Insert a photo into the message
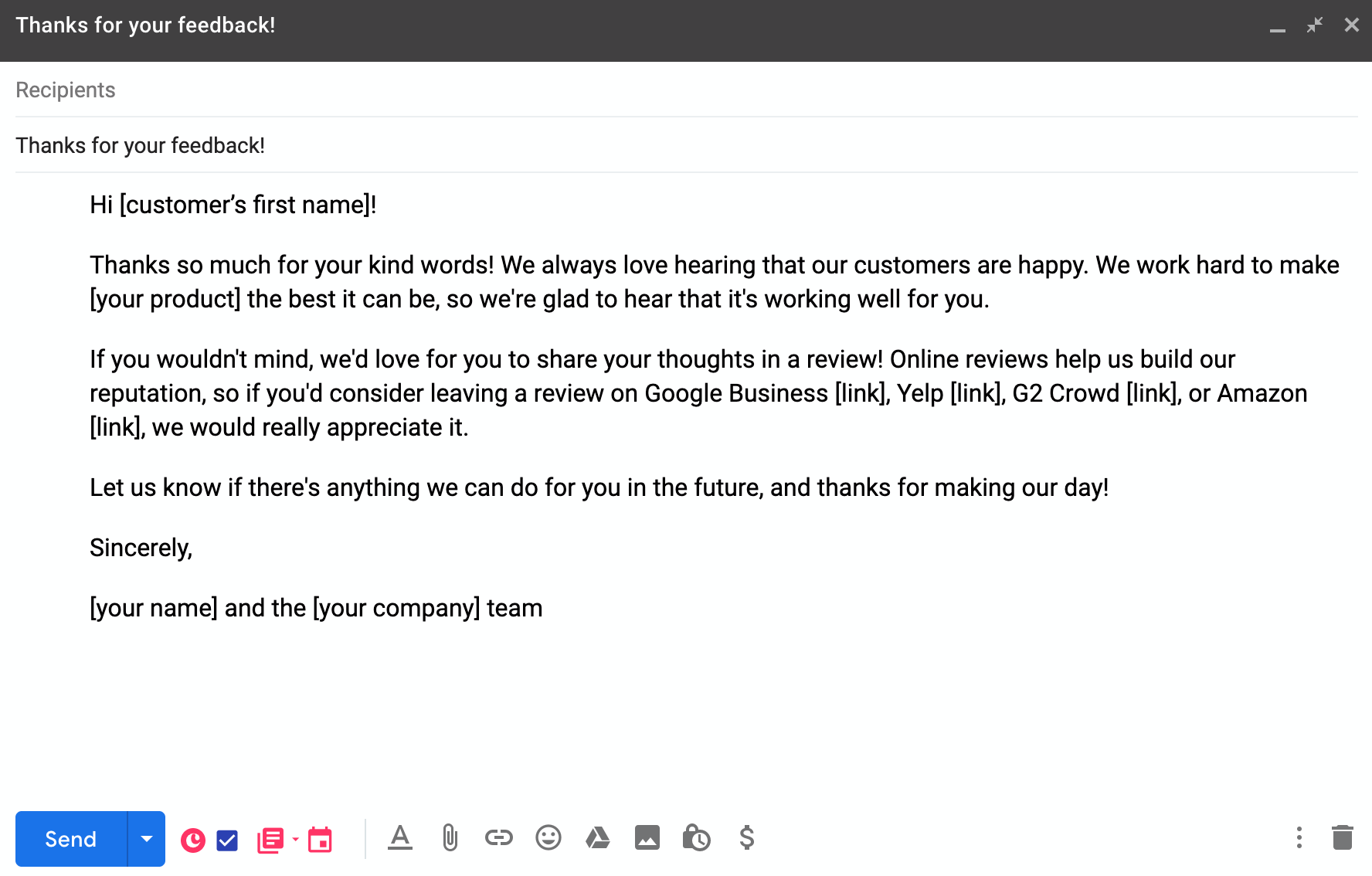This screenshot has width=1372, height=876. point(647,838)
